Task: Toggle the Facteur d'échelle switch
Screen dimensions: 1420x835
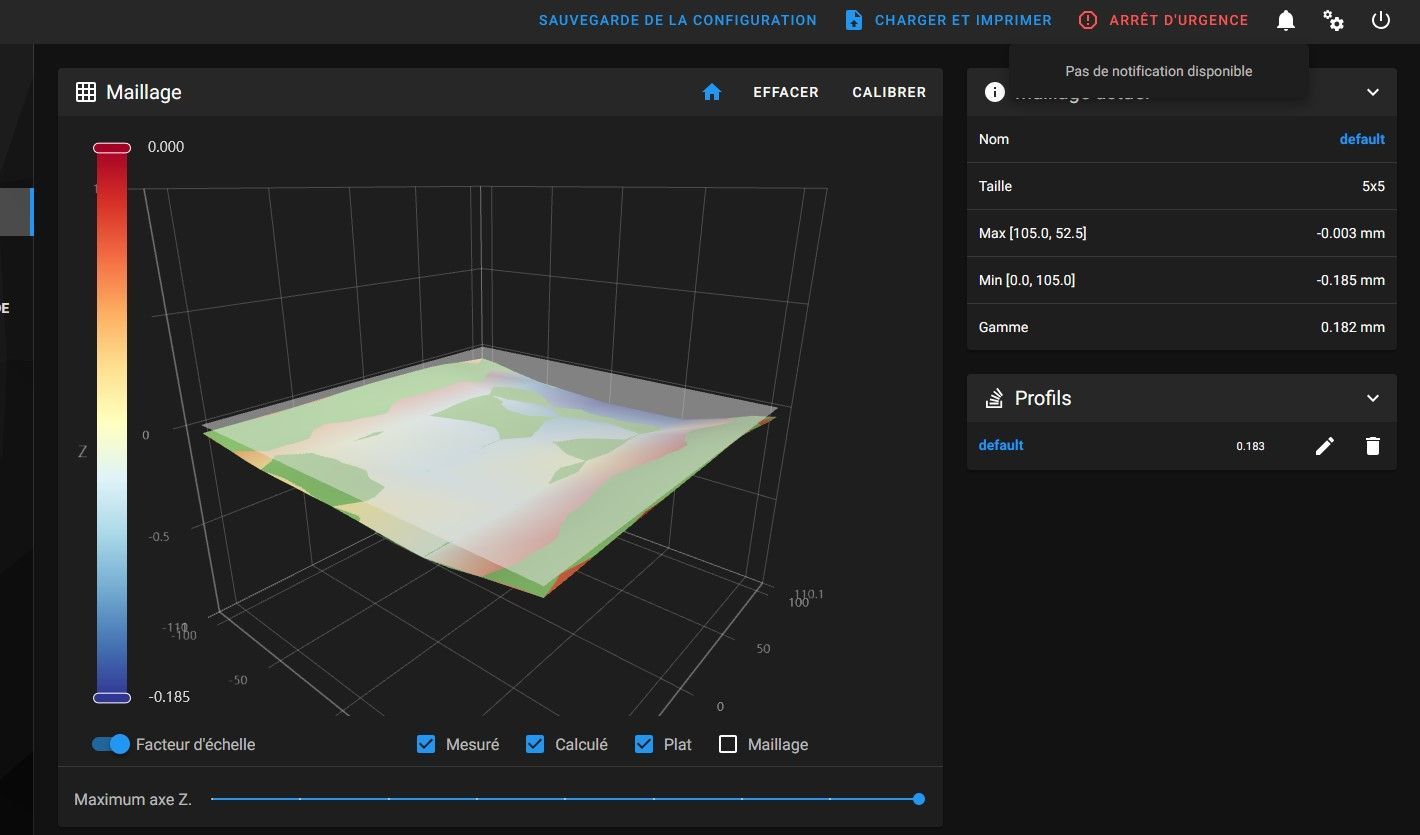Action: [111, 744]
